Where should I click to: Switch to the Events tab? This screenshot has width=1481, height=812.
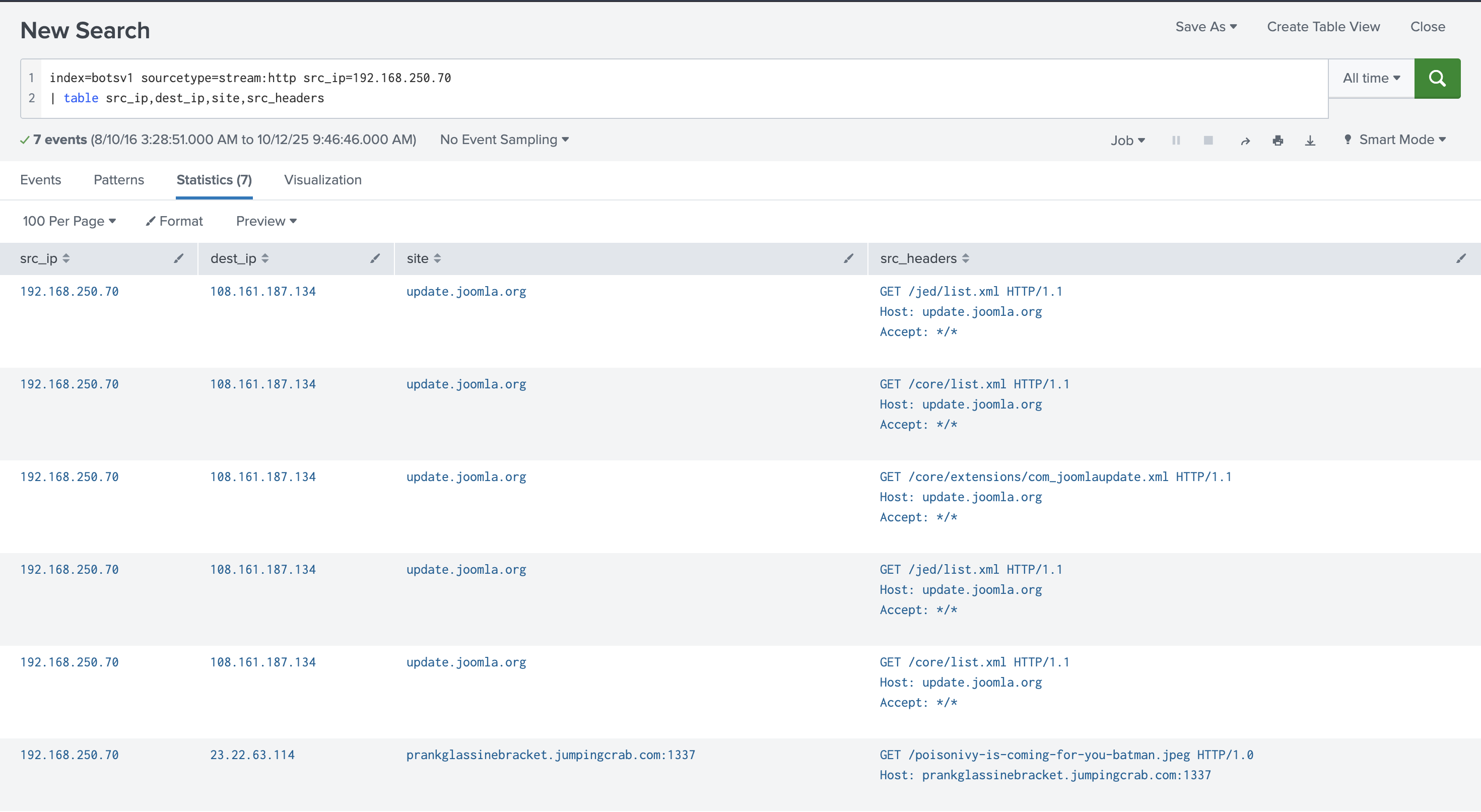click(x=40, y=180)
